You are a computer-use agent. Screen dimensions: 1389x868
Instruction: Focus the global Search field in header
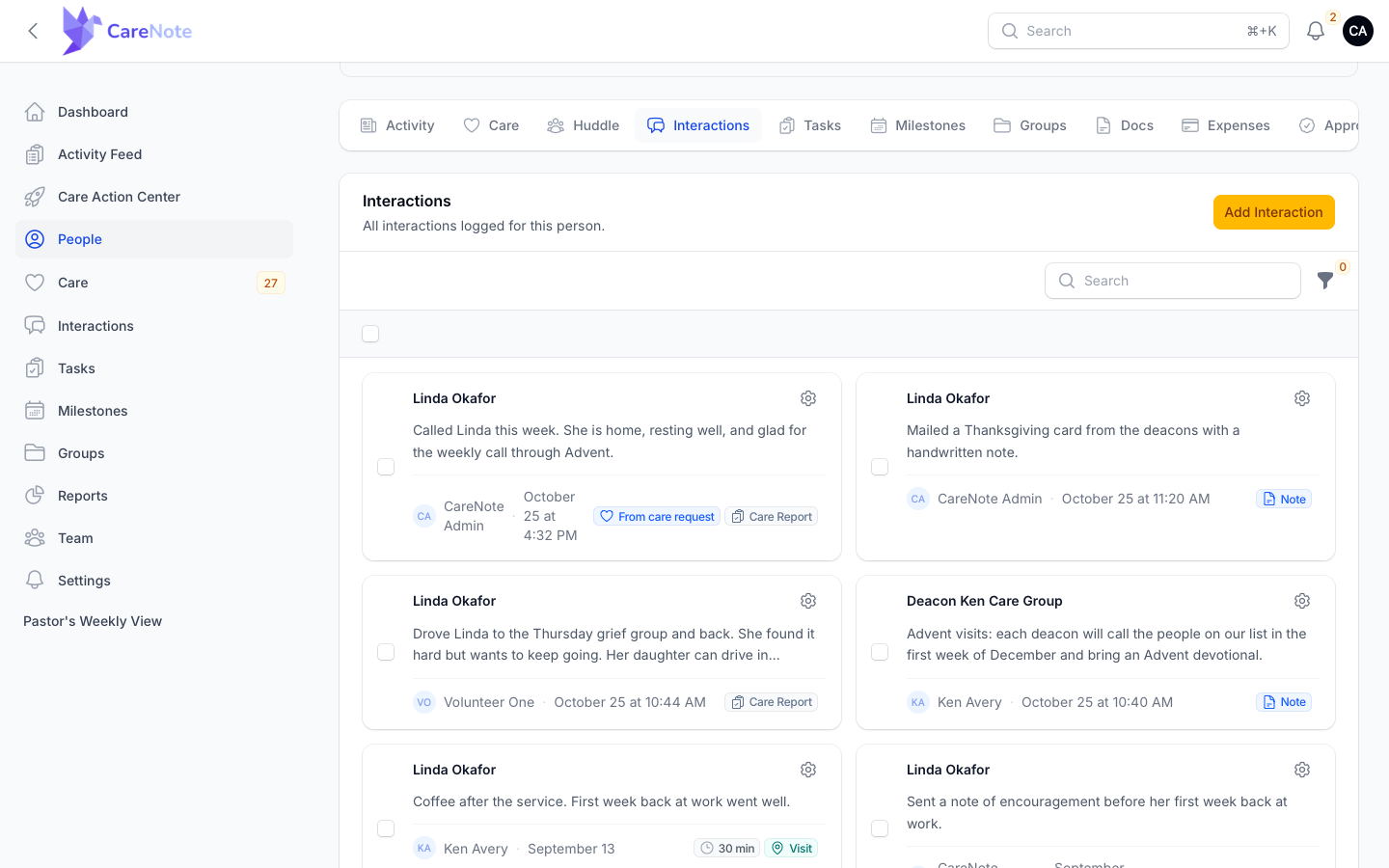1138,31
